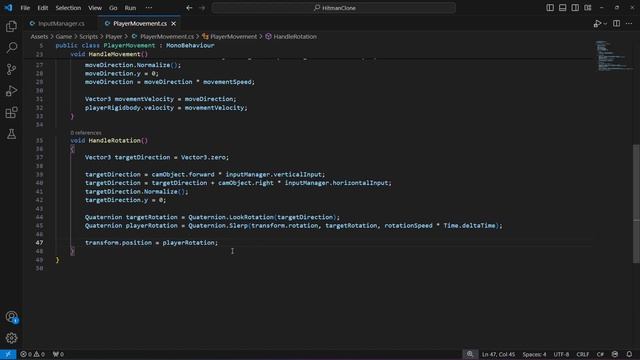Expand the run button dropdown arrow
The height and width of the screenshot is (360, 640).
click(x=605, y=24)
